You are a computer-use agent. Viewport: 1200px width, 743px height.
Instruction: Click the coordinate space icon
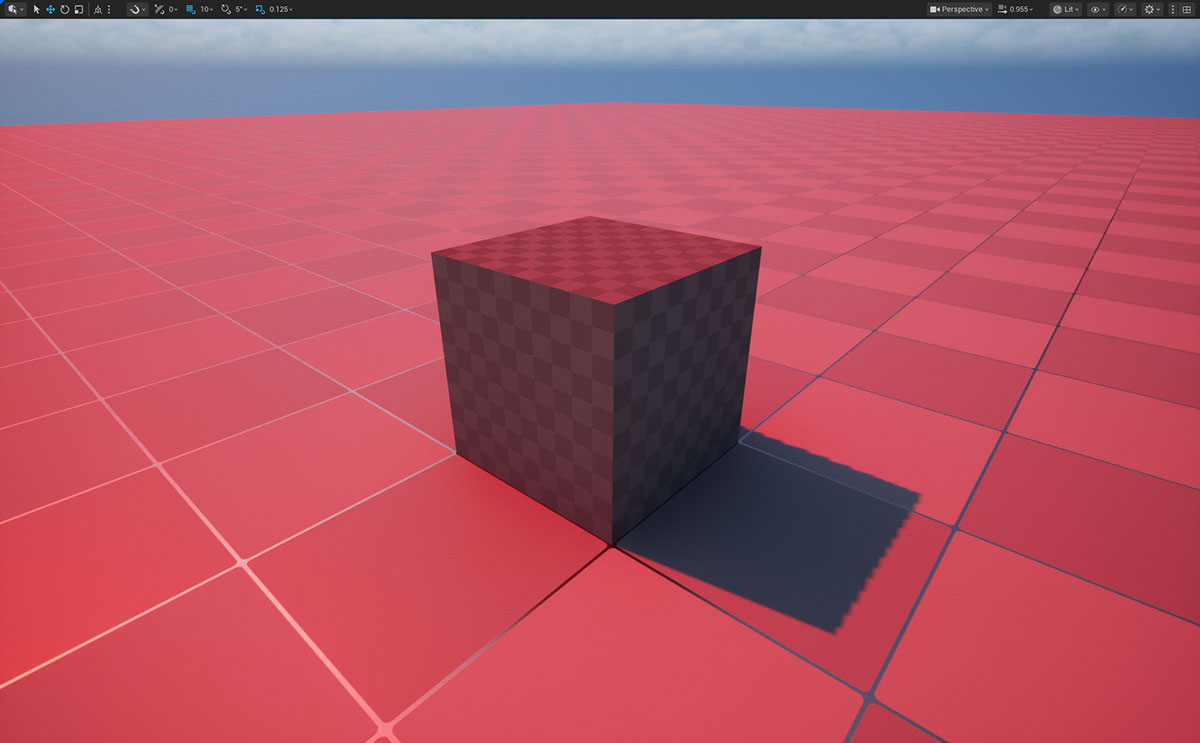[97, 9]
